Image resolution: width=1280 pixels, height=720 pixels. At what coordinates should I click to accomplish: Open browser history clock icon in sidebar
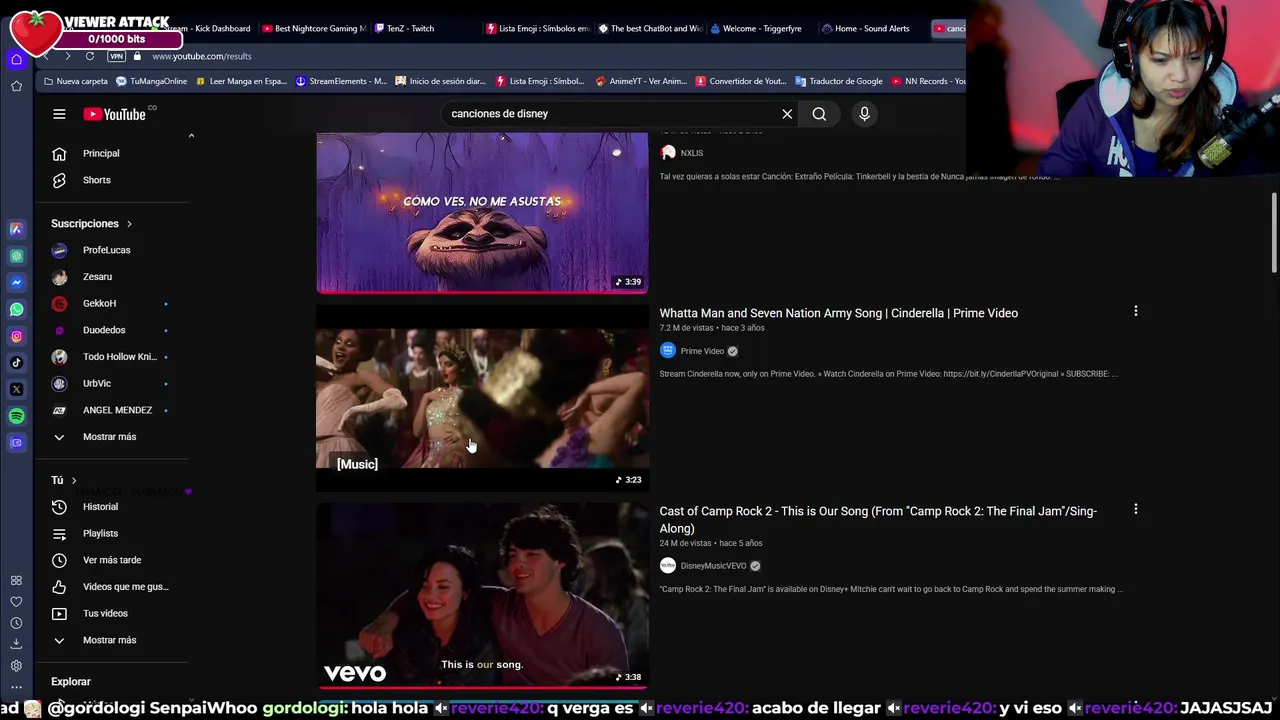(16, 623)
